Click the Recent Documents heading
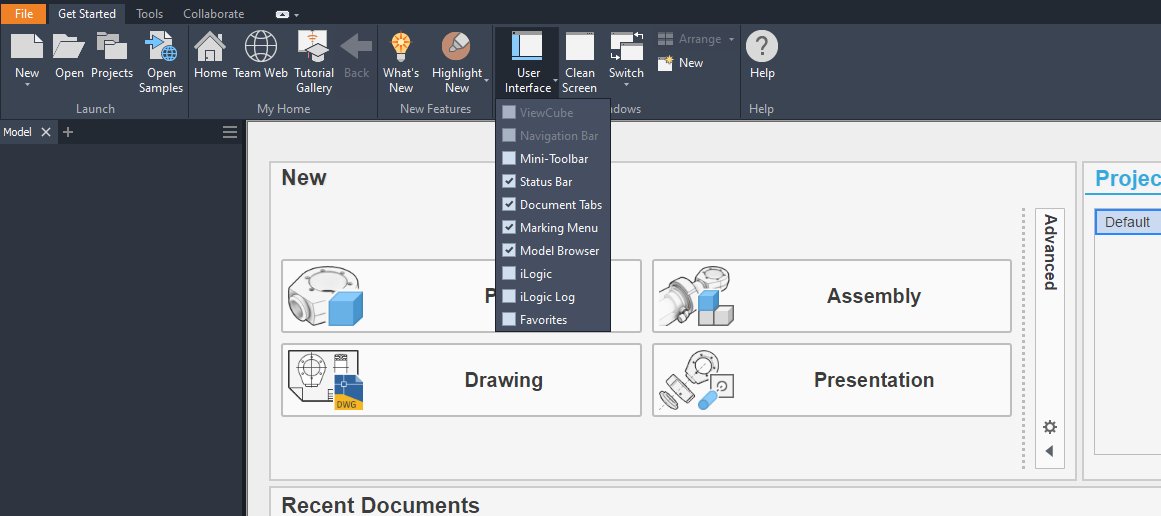Viewport: 1161px width, 516px height. coord(381,505)
